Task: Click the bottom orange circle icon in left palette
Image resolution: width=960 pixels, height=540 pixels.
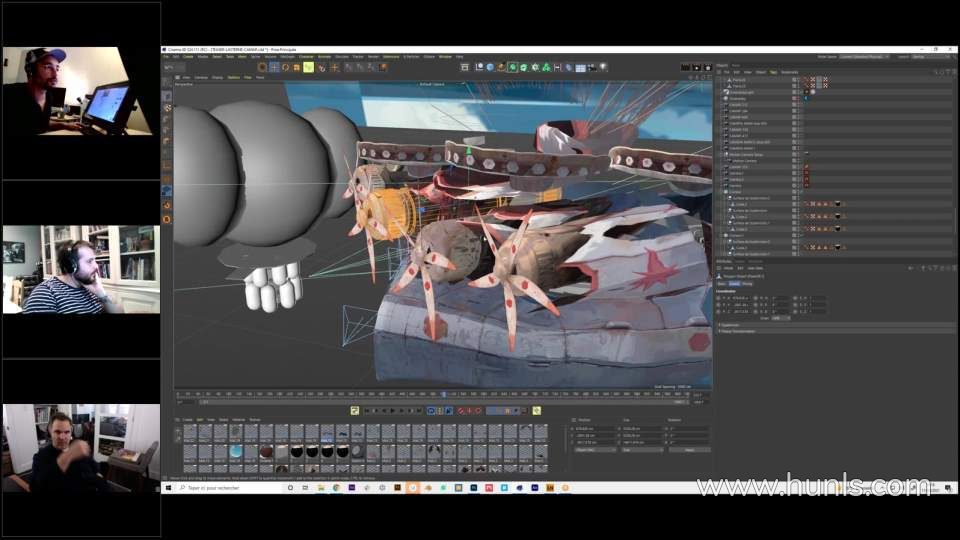Action: click(167, 219)
